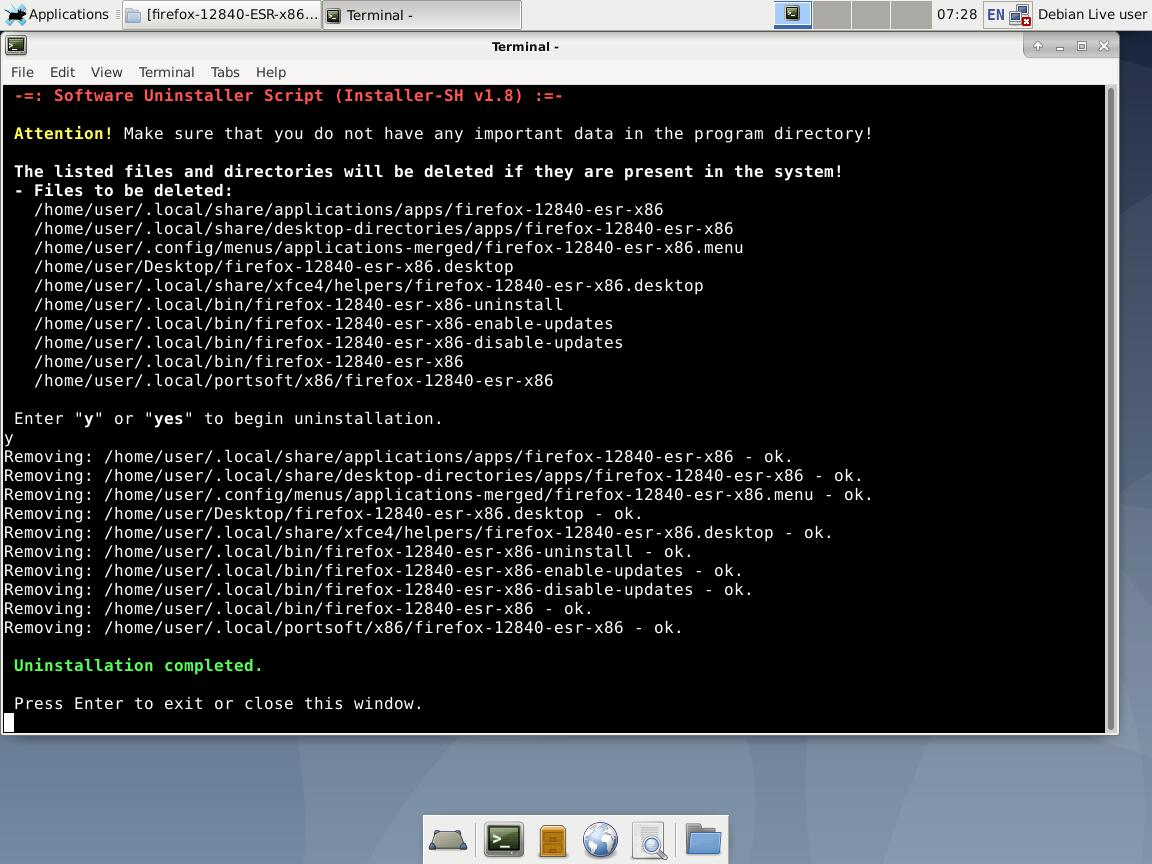Click '- Files to be deleted:' heading

123,190
